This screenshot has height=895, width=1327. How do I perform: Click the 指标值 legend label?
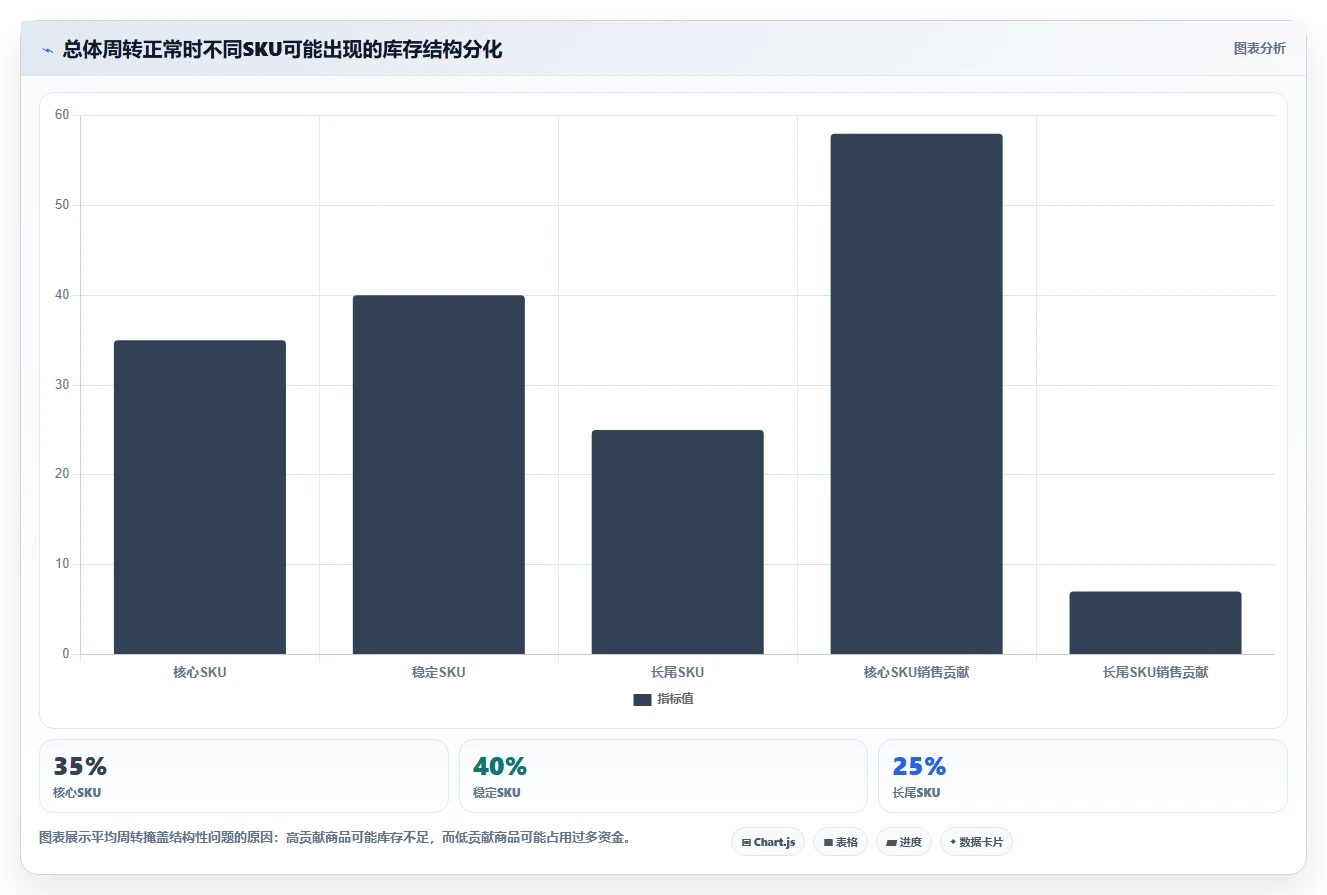pyautogui.click(x=675, y=699)
